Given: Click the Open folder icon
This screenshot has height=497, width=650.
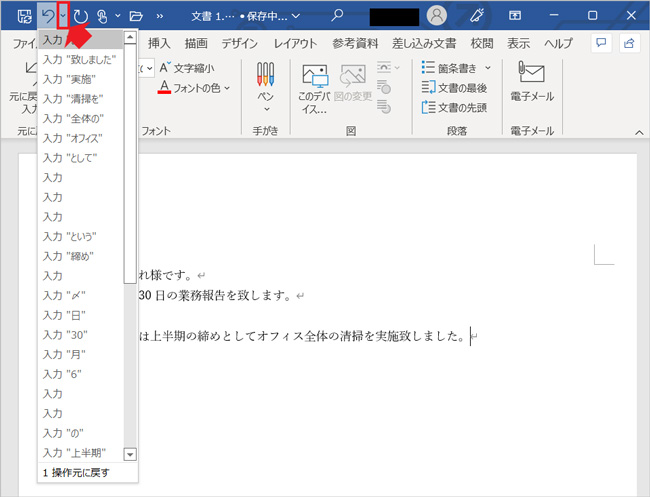Looking at the screenshot, I should point(136,16).
